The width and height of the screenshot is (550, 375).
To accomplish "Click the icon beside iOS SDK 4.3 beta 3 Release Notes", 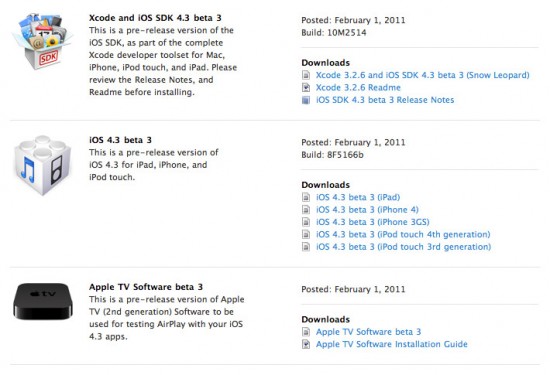I will pos(306,100).
